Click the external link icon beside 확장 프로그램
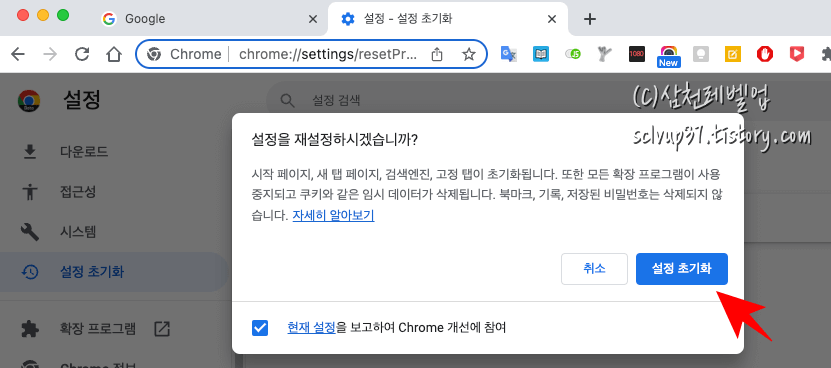Image resolution: width=831 pixels, height=368 pixels. [x=162, y=329]
